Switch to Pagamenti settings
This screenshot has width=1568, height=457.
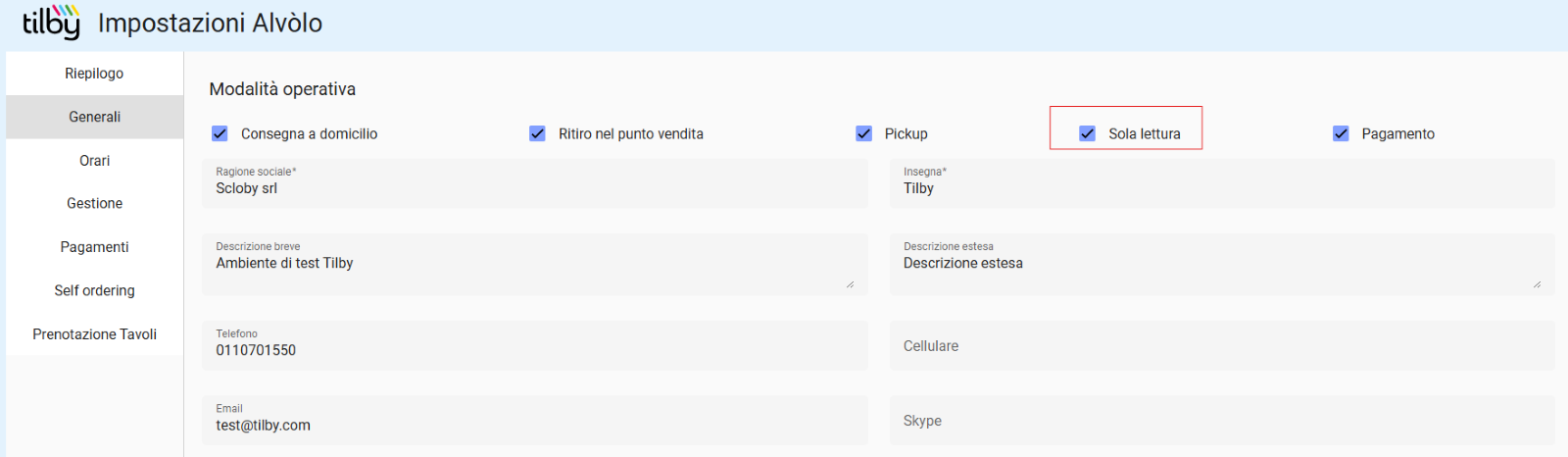(x=94, y=247)
